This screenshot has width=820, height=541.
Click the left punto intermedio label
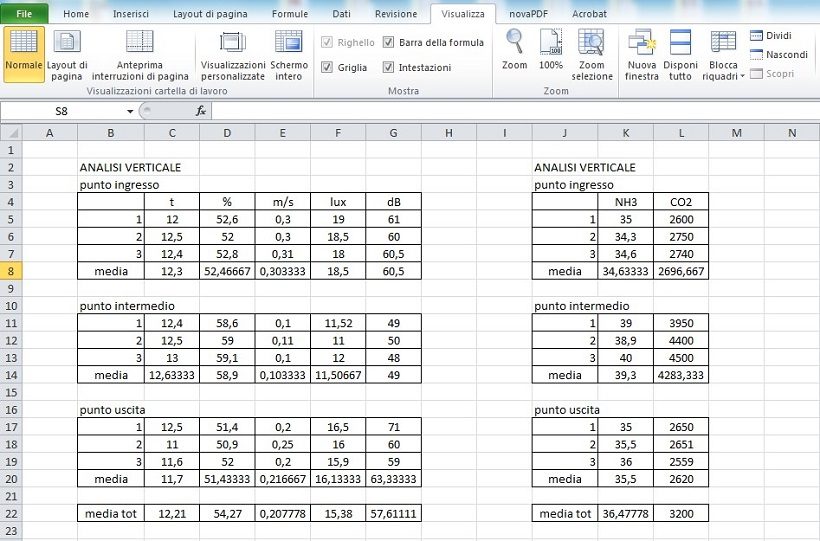[x=127, y=306]
